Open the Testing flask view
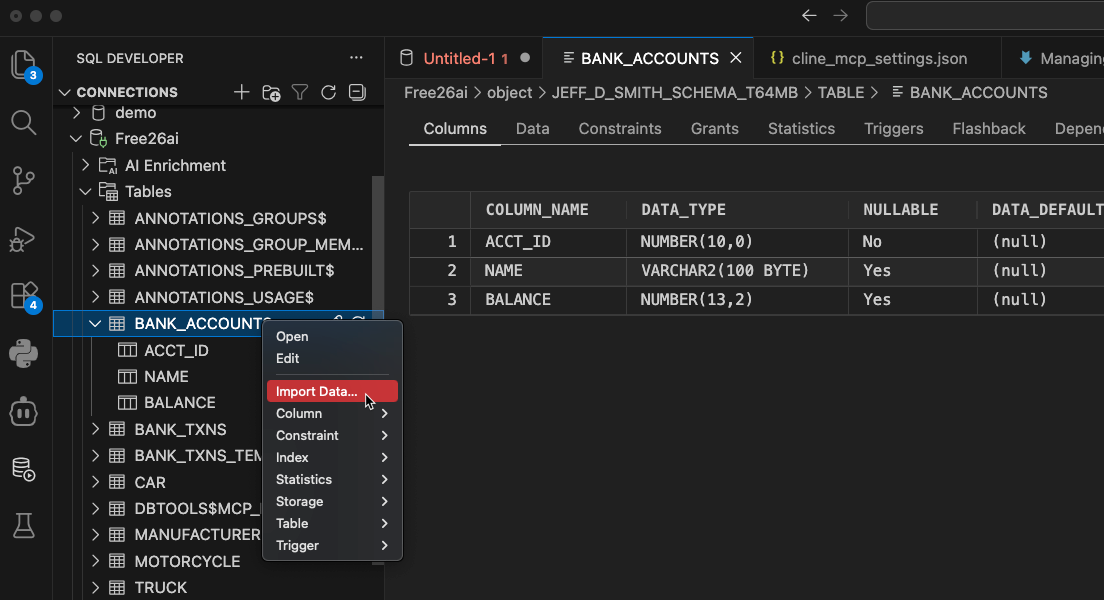1104x600 pixels. coord(23,525)
